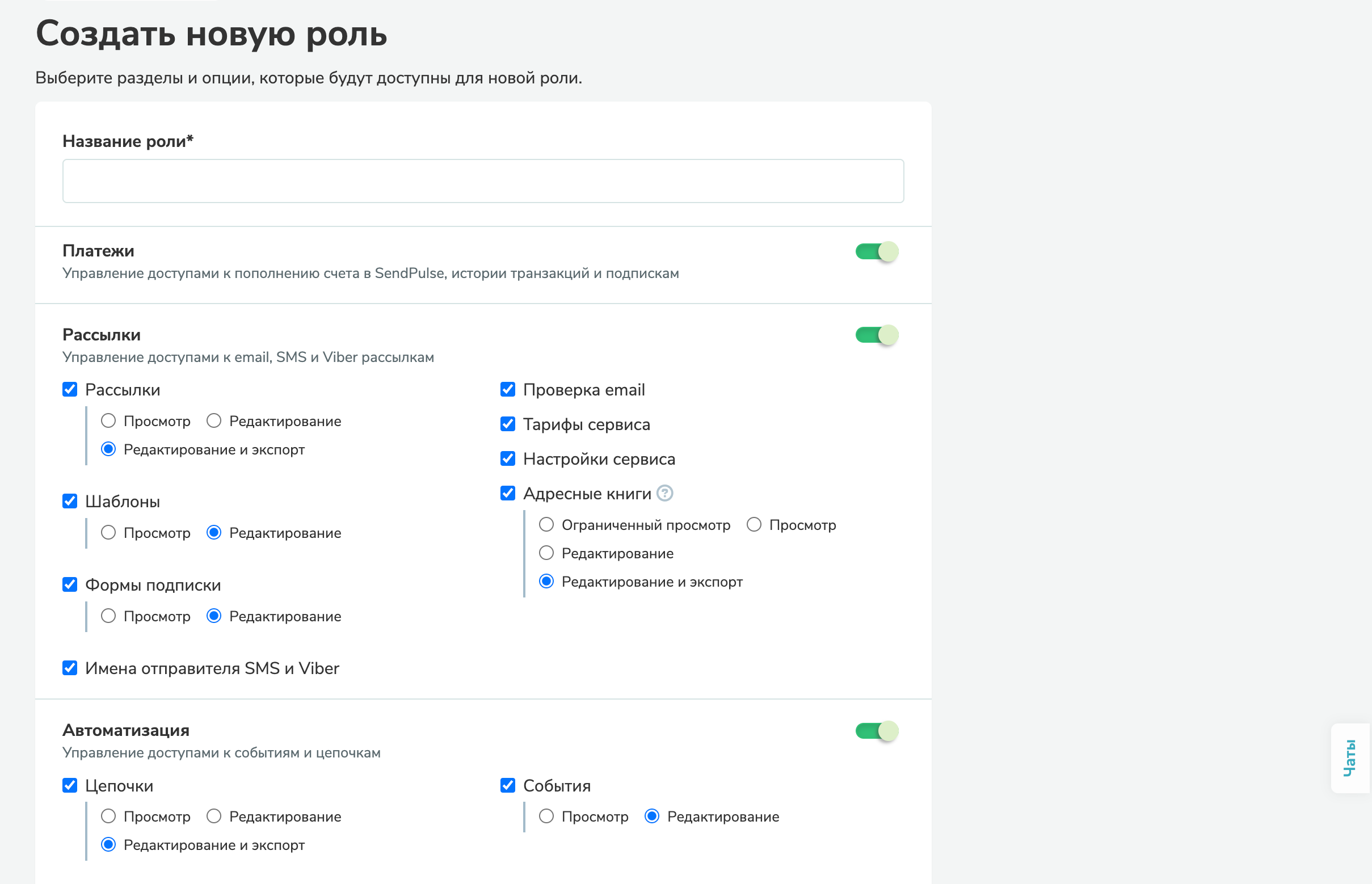Type in the Название роли field
The image size is (1372, 884).
483,181
